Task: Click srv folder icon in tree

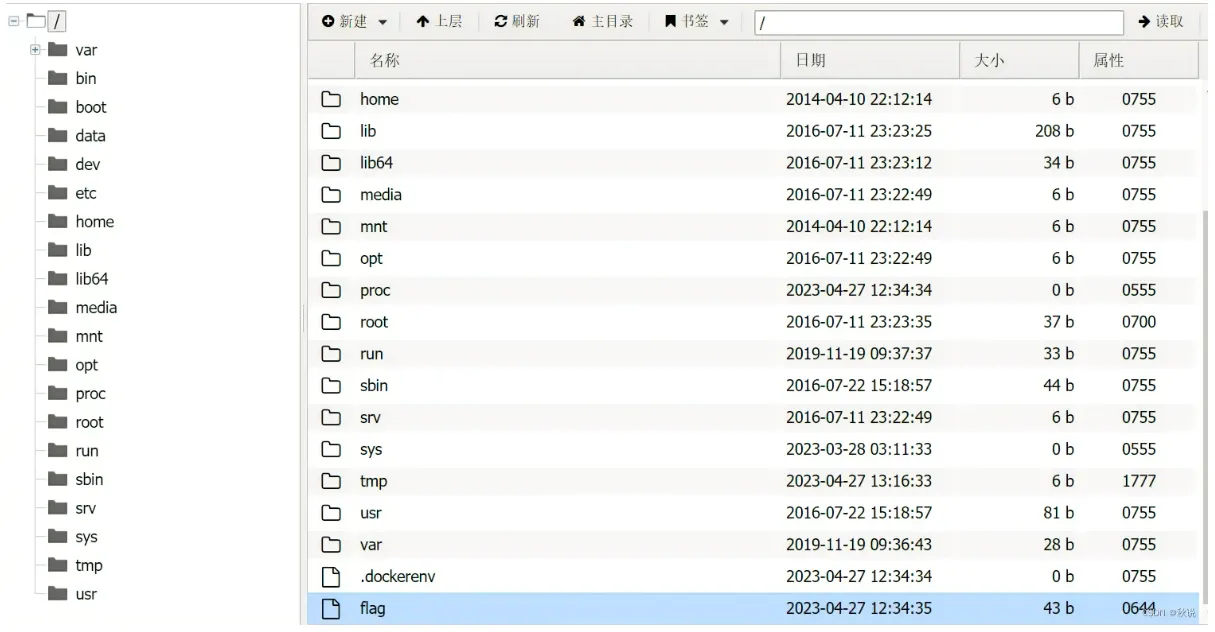Action: point(58,509)
